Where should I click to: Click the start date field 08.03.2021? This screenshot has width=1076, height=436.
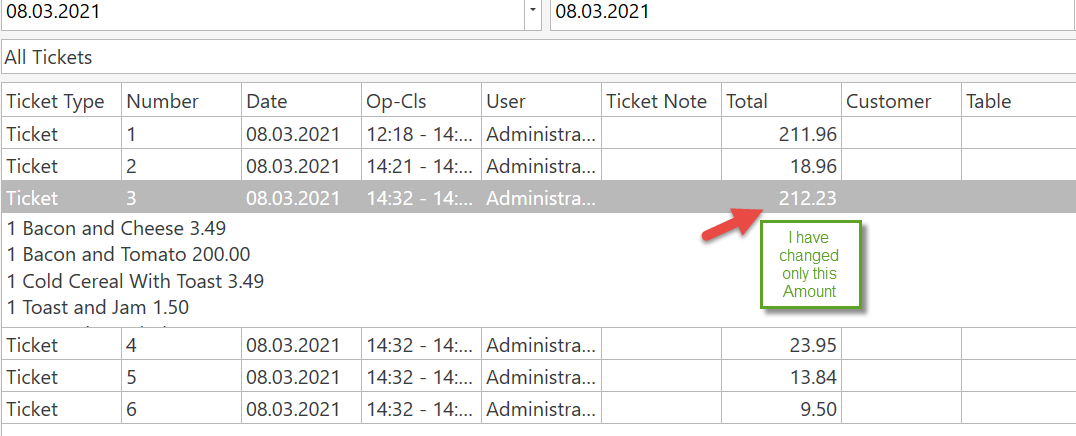click(x=260, y=12)
